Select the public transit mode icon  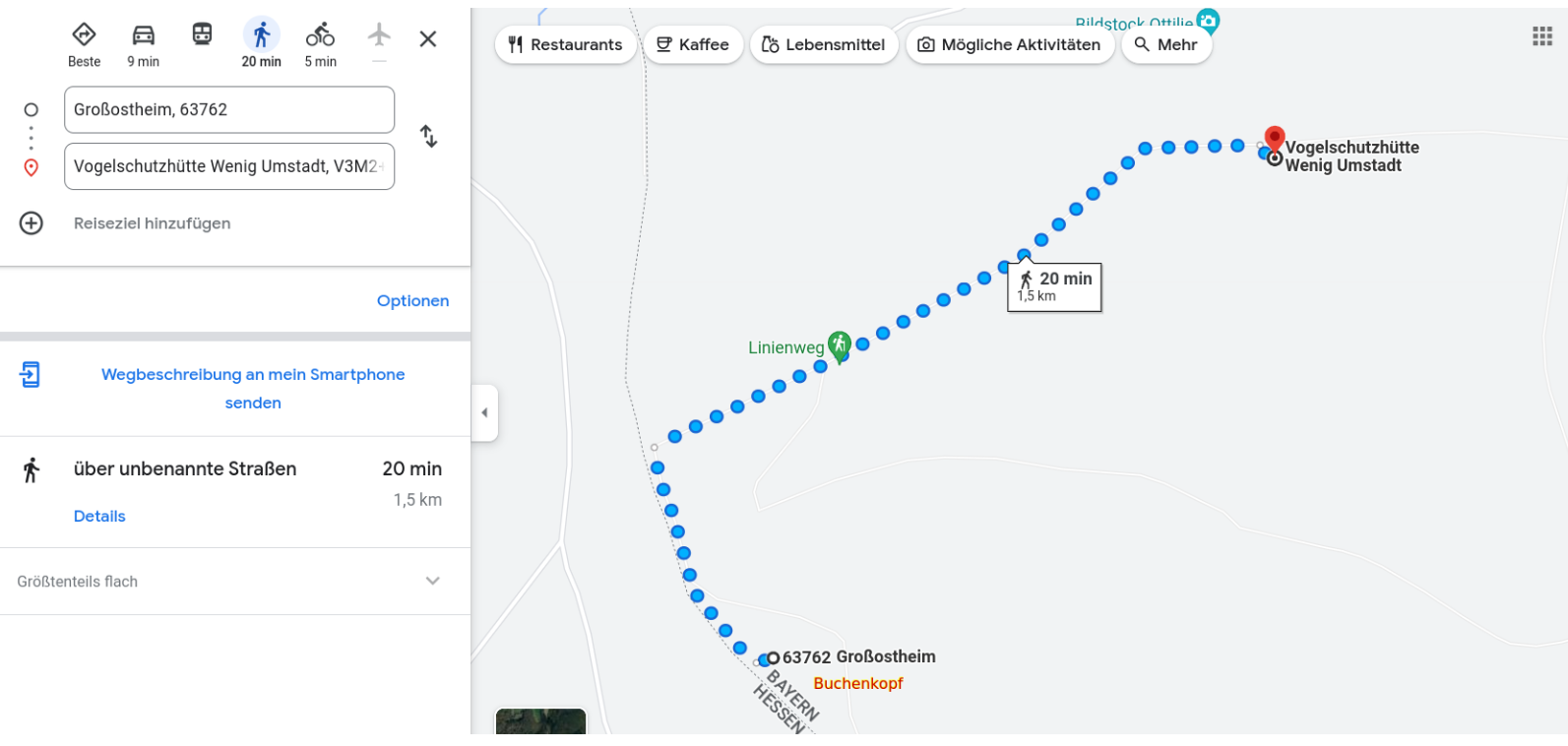click(x=202, y=35)
